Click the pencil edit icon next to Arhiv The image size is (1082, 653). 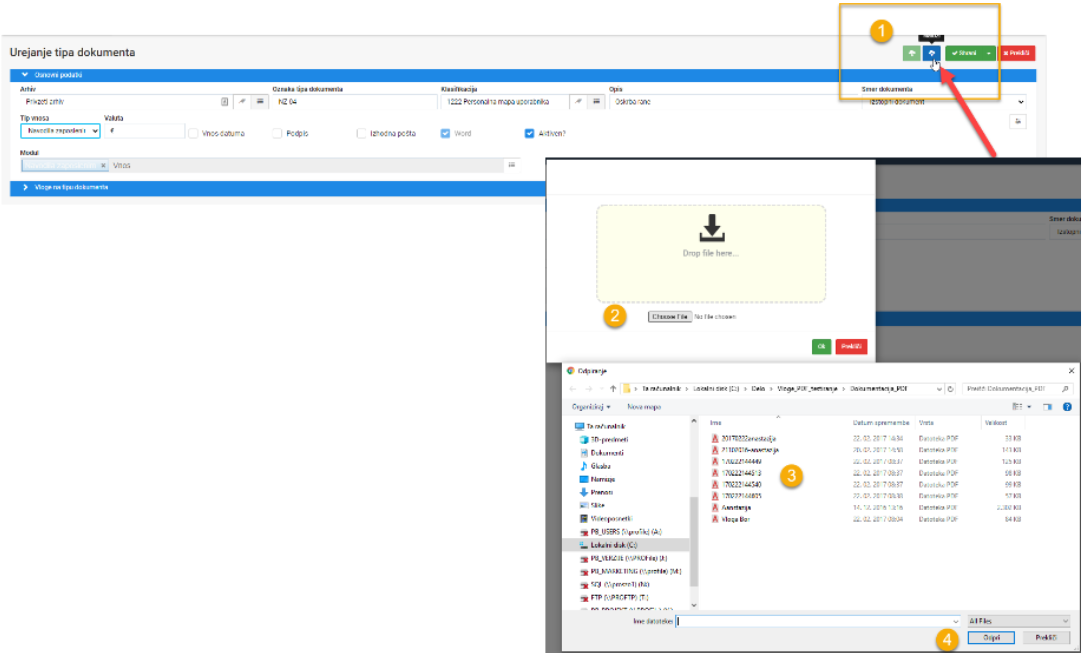pyautogui.click(x=242, y=101)
